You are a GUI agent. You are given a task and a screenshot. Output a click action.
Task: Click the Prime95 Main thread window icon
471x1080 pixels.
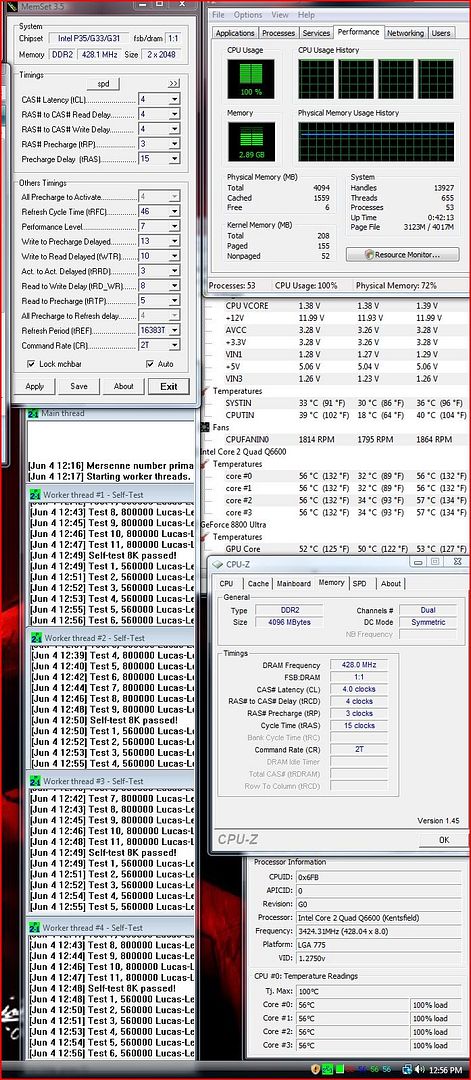[32, 413]
